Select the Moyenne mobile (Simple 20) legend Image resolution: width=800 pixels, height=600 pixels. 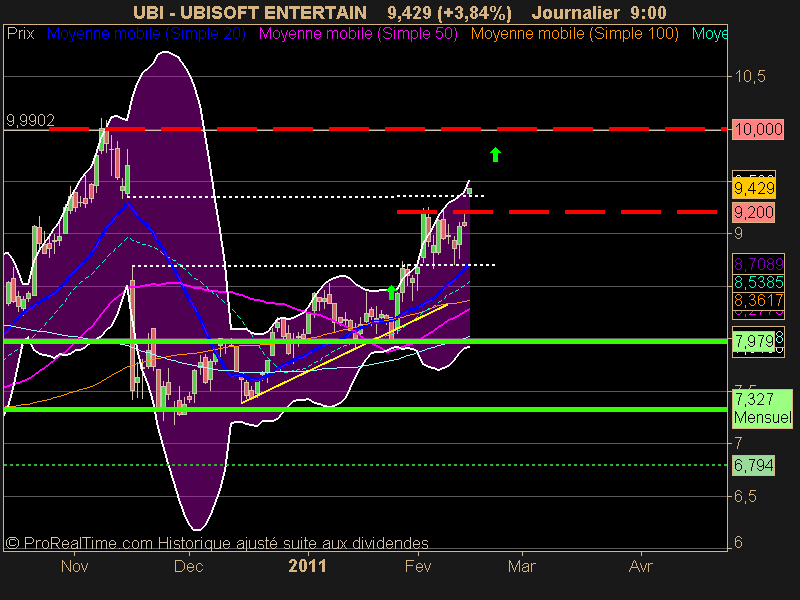coord(146,34)
